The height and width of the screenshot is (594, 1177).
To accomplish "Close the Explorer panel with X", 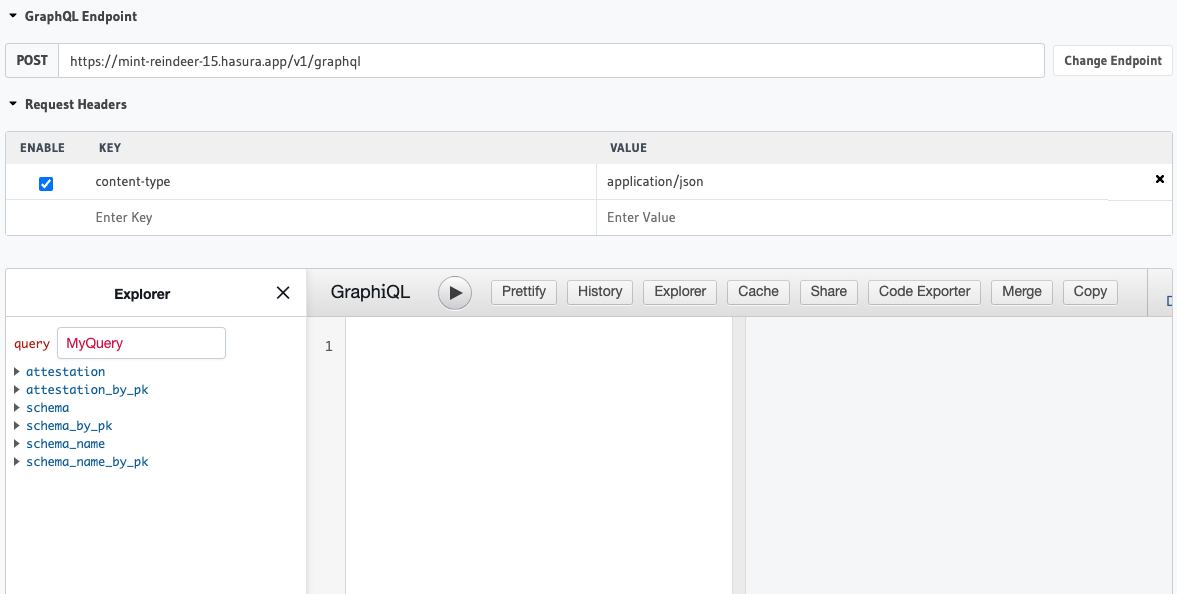I will [x=283, y=293].
